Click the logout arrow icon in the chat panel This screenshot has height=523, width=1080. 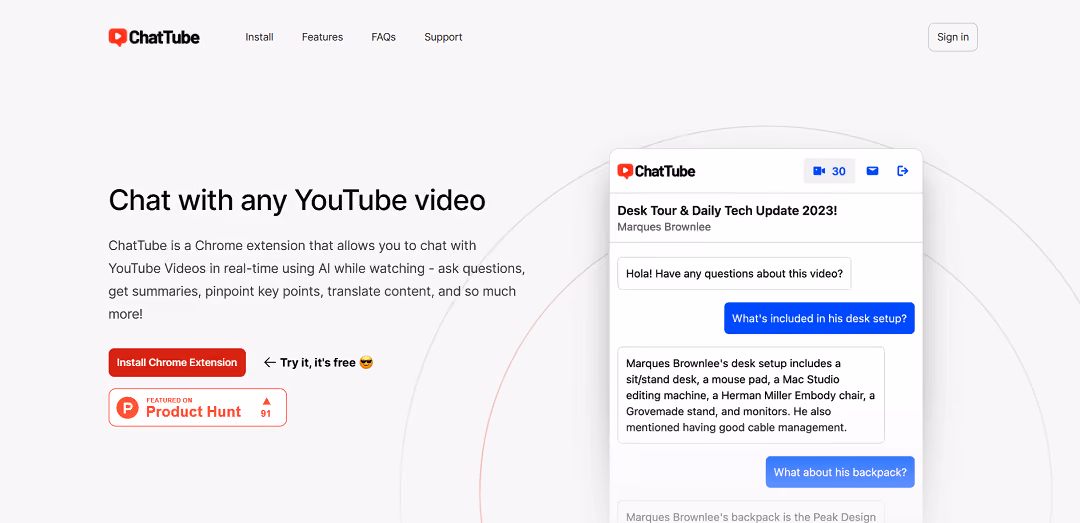click(x=902, y=171)
